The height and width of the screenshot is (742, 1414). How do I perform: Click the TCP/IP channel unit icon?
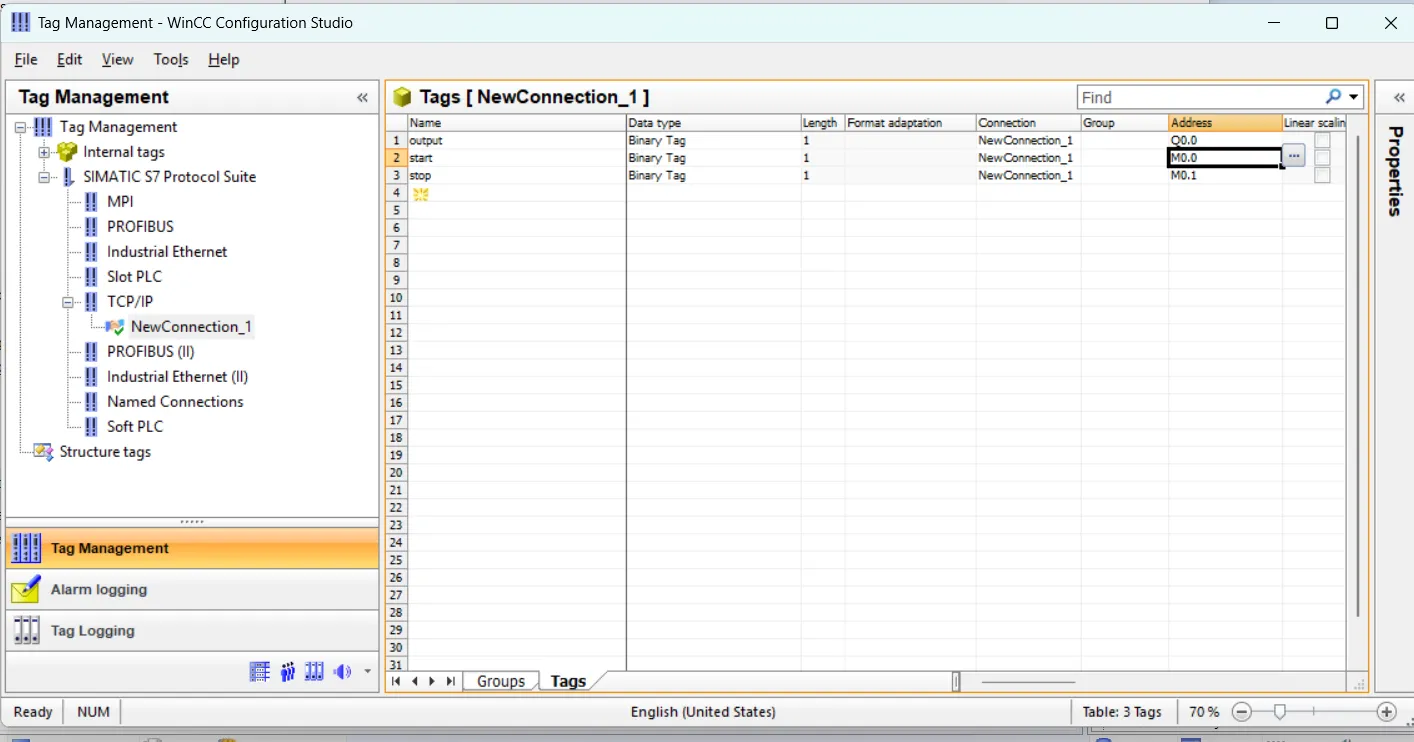[x=92, y=301]
